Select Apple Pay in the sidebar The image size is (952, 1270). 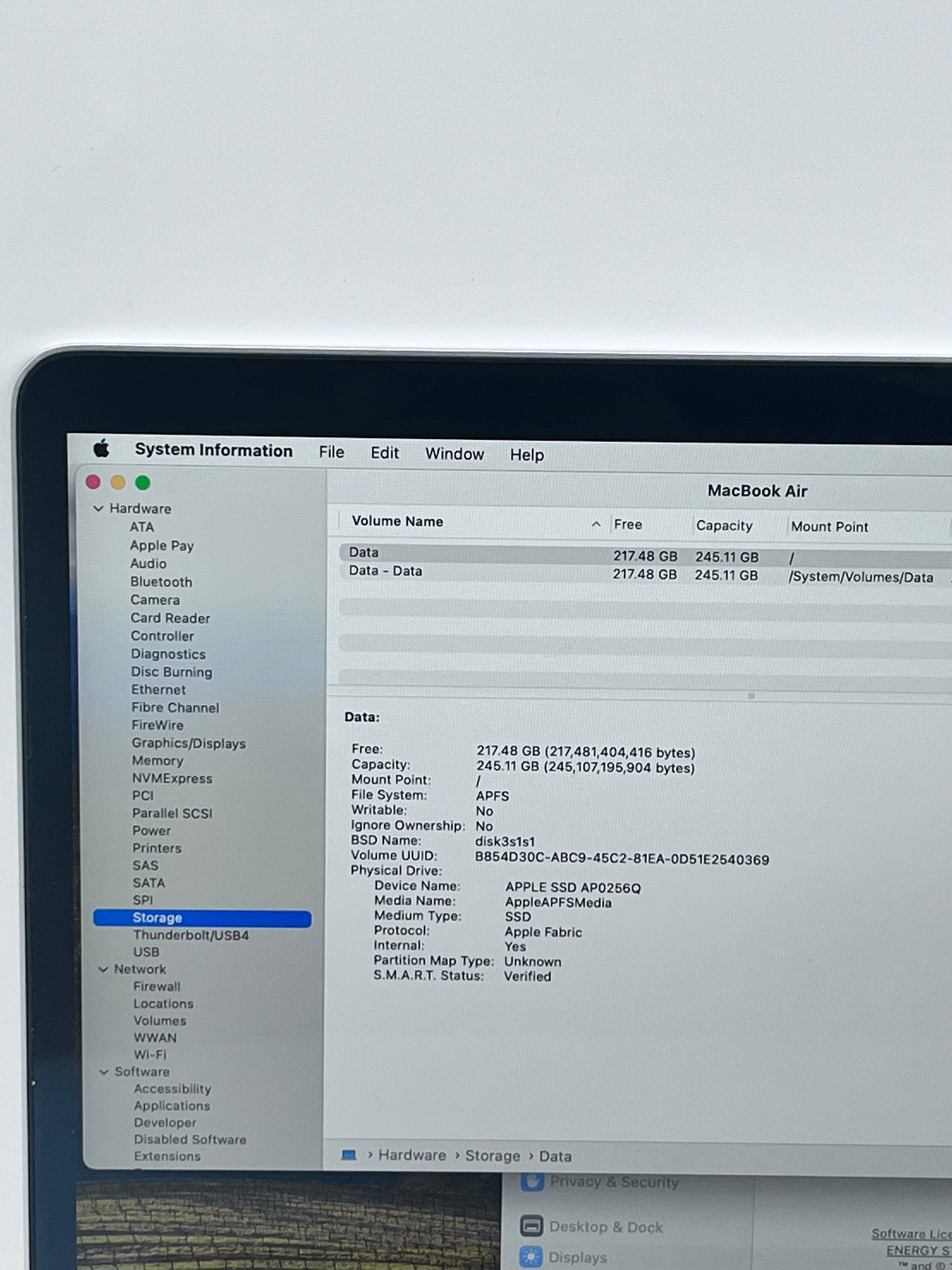162,546
